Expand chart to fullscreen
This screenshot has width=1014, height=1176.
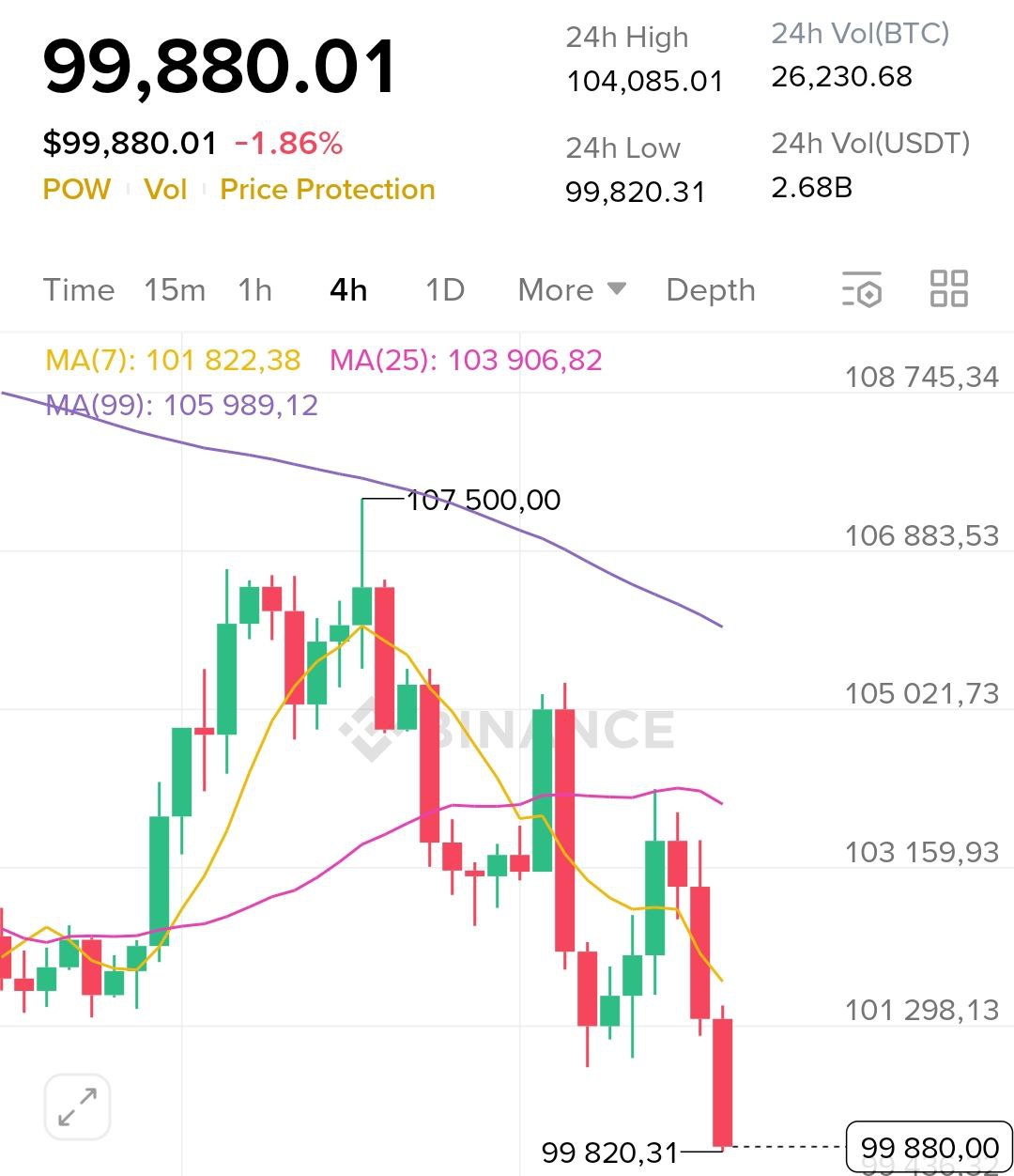coord(78,1107)
